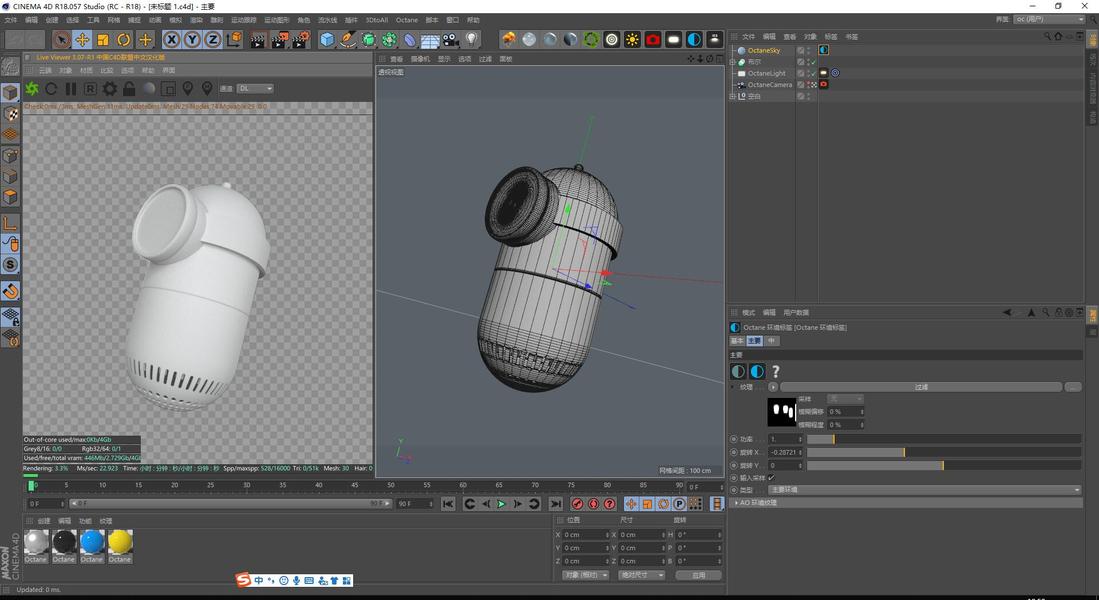
Task: Adjust the 旋转 X slider
Action: (x=943, y=453)
